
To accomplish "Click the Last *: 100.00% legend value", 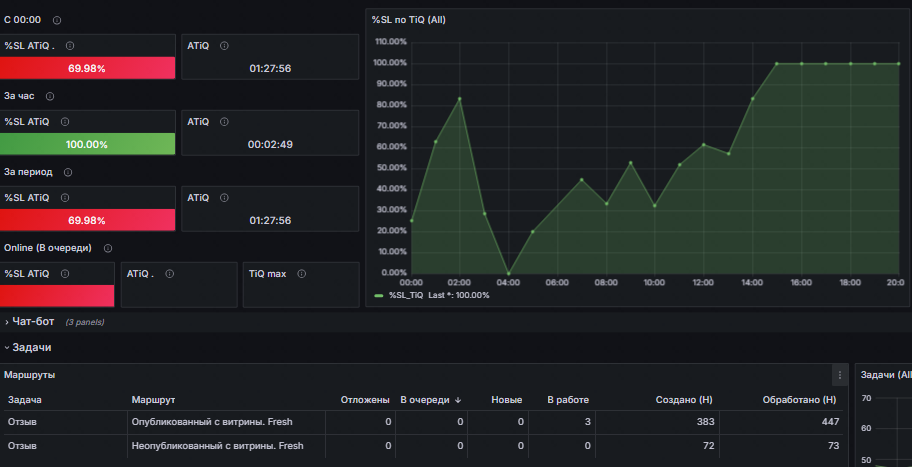I will (459, 295).
